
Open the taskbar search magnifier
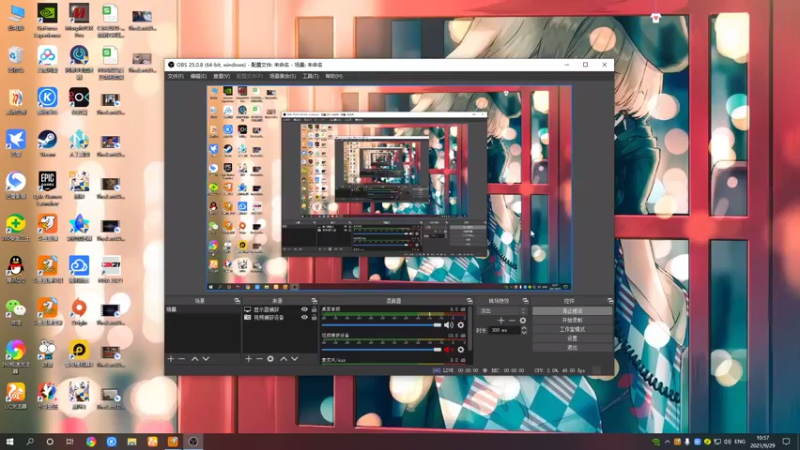(30, 442)
